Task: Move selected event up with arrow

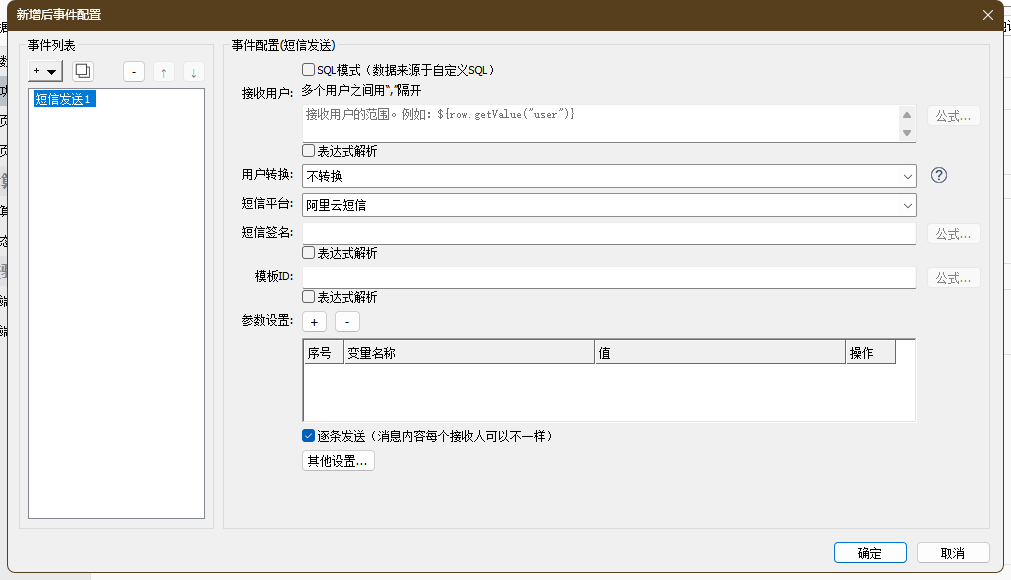Action: [164, 72]
